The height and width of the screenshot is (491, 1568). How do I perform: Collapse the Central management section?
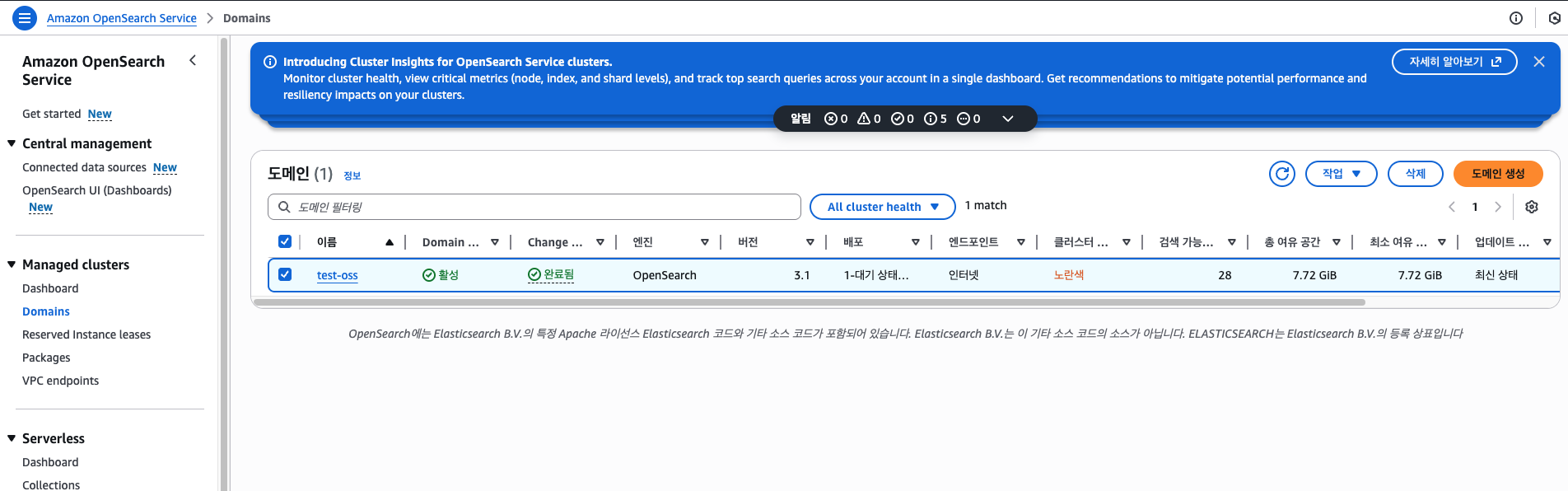click(12, 143)
